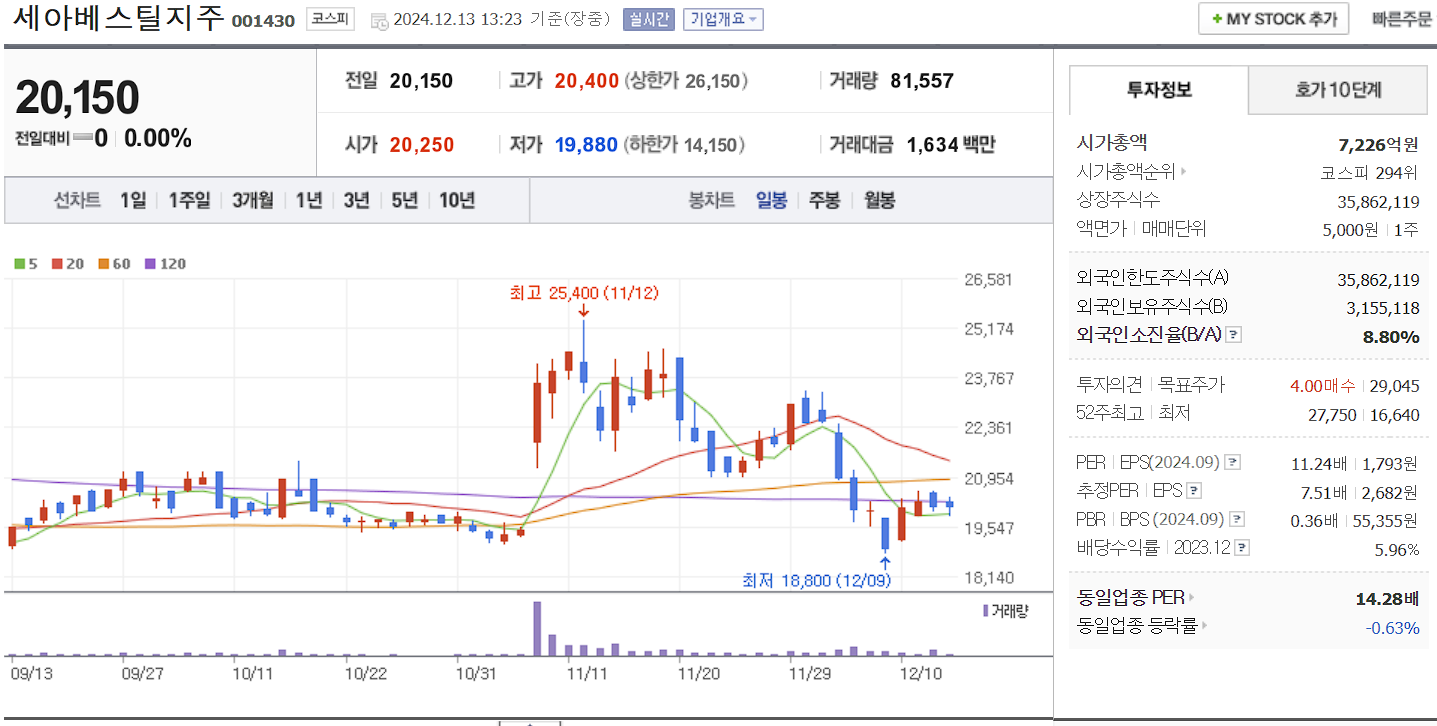The width and height of the screenshot is (1437, 726).
Task: Switch to the 호가 10단계 tab
Action: click(x=1337, y=89)
